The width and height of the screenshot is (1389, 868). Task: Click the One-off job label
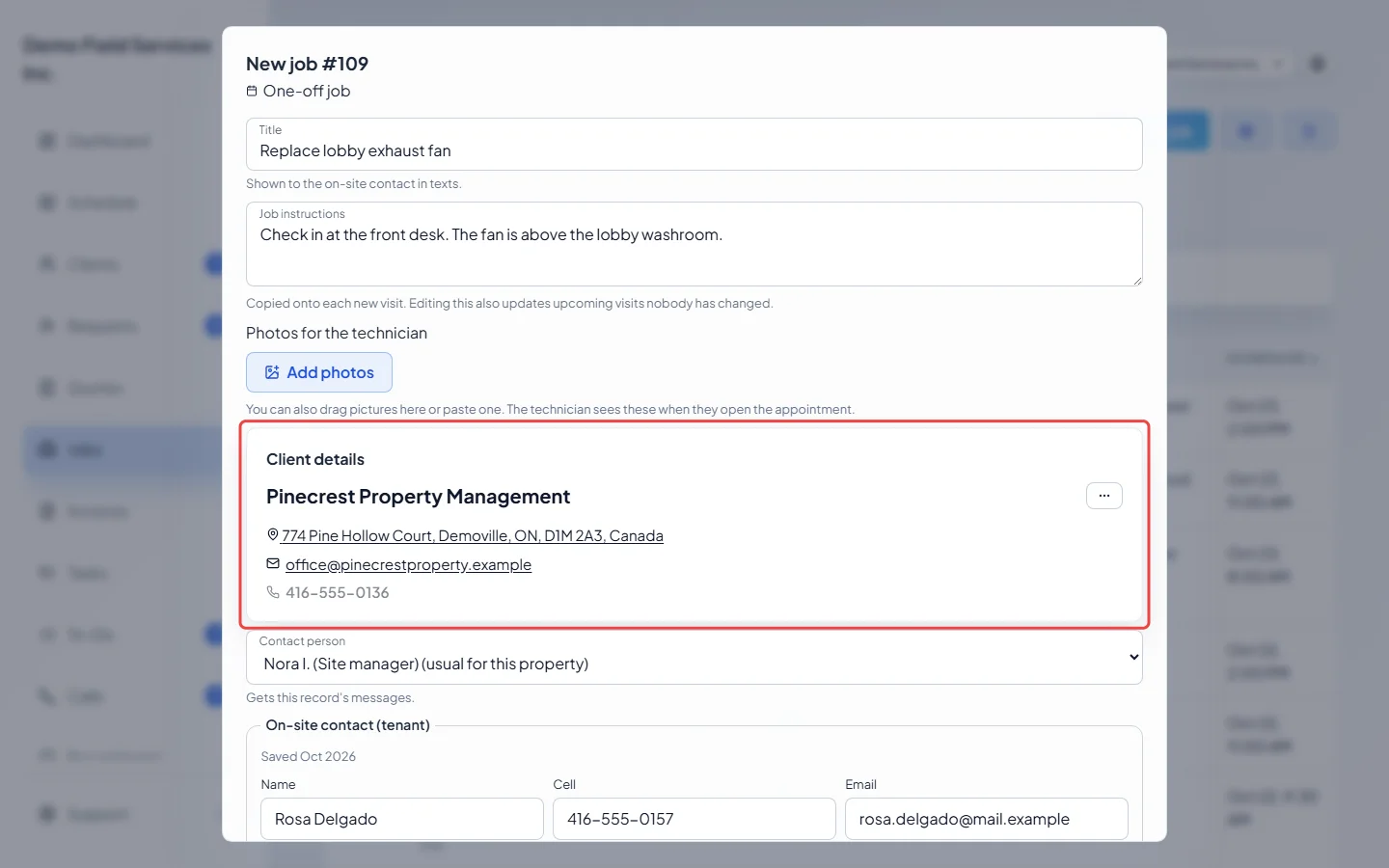tap(307, 92)
